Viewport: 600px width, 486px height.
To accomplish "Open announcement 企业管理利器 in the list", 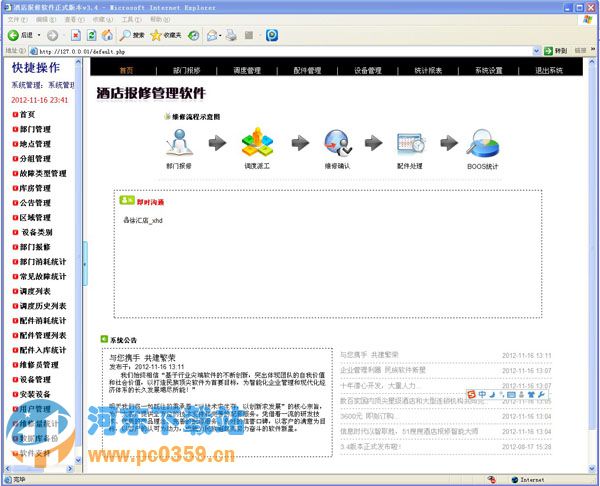I will tap(383, 370).
